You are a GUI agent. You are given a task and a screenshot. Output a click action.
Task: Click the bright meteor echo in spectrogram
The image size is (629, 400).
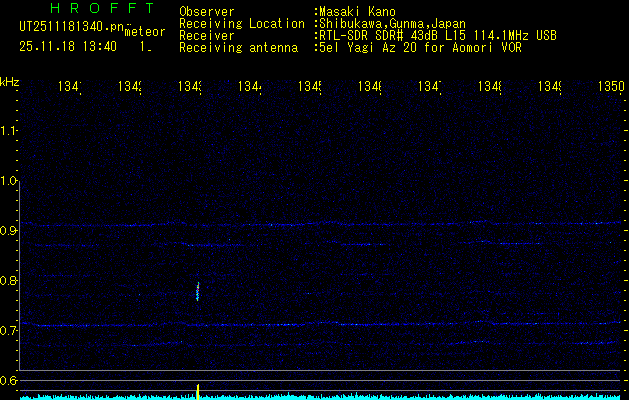[198, 291]
